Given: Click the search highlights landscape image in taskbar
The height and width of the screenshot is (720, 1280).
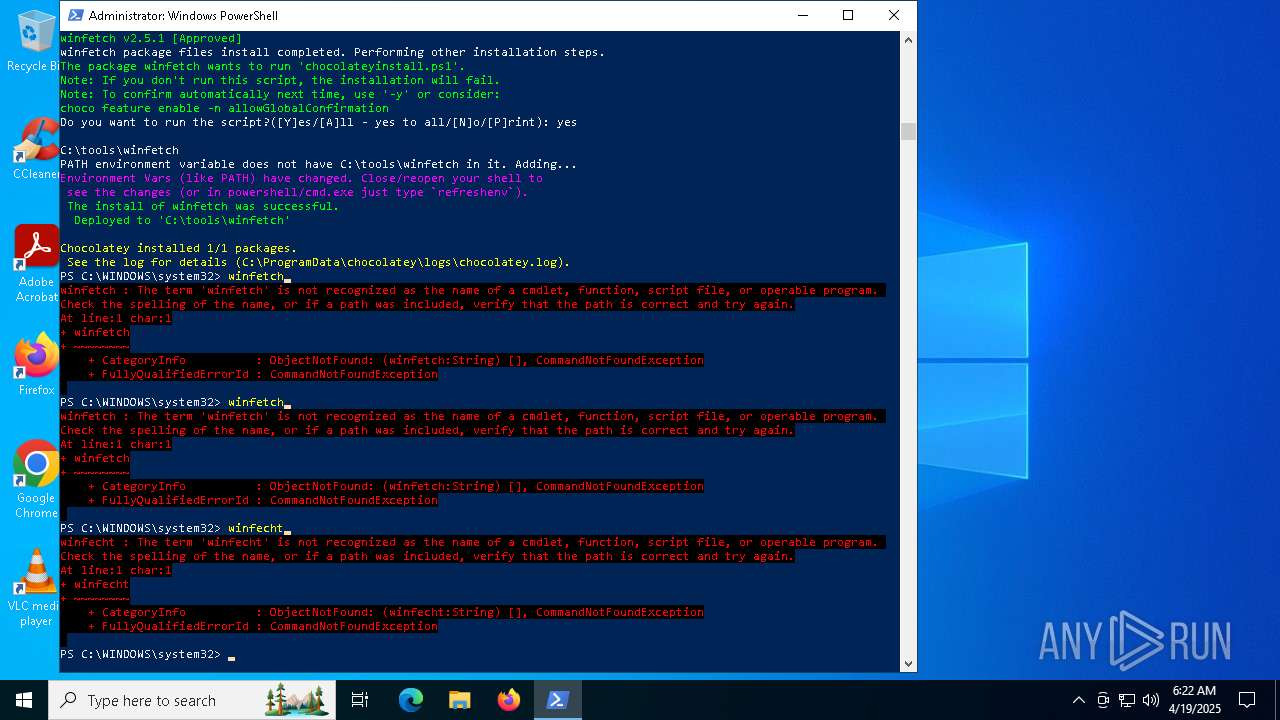Looking at the screenshot, I should coord(297,700).
